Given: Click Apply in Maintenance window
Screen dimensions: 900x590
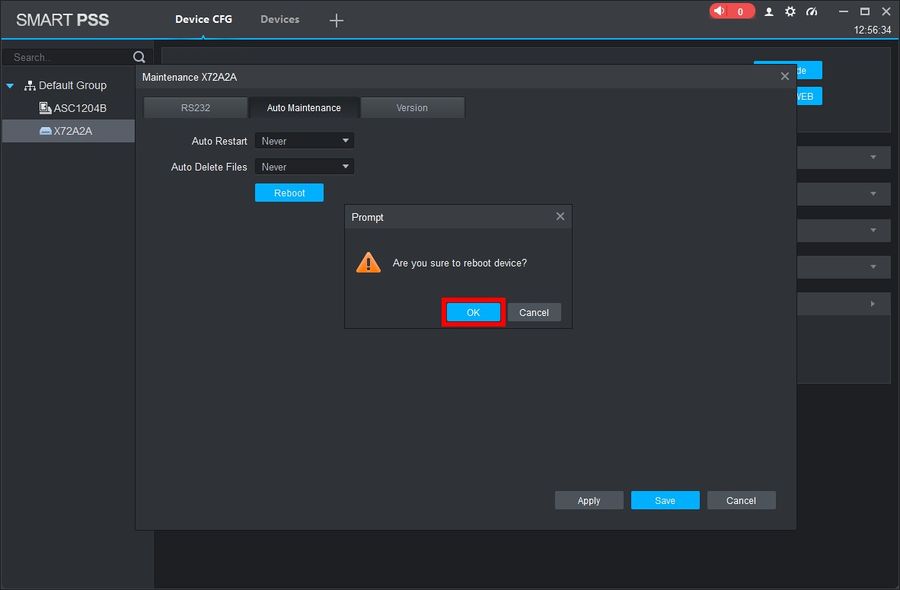Looking at the screenshot, I should point(589,500).
